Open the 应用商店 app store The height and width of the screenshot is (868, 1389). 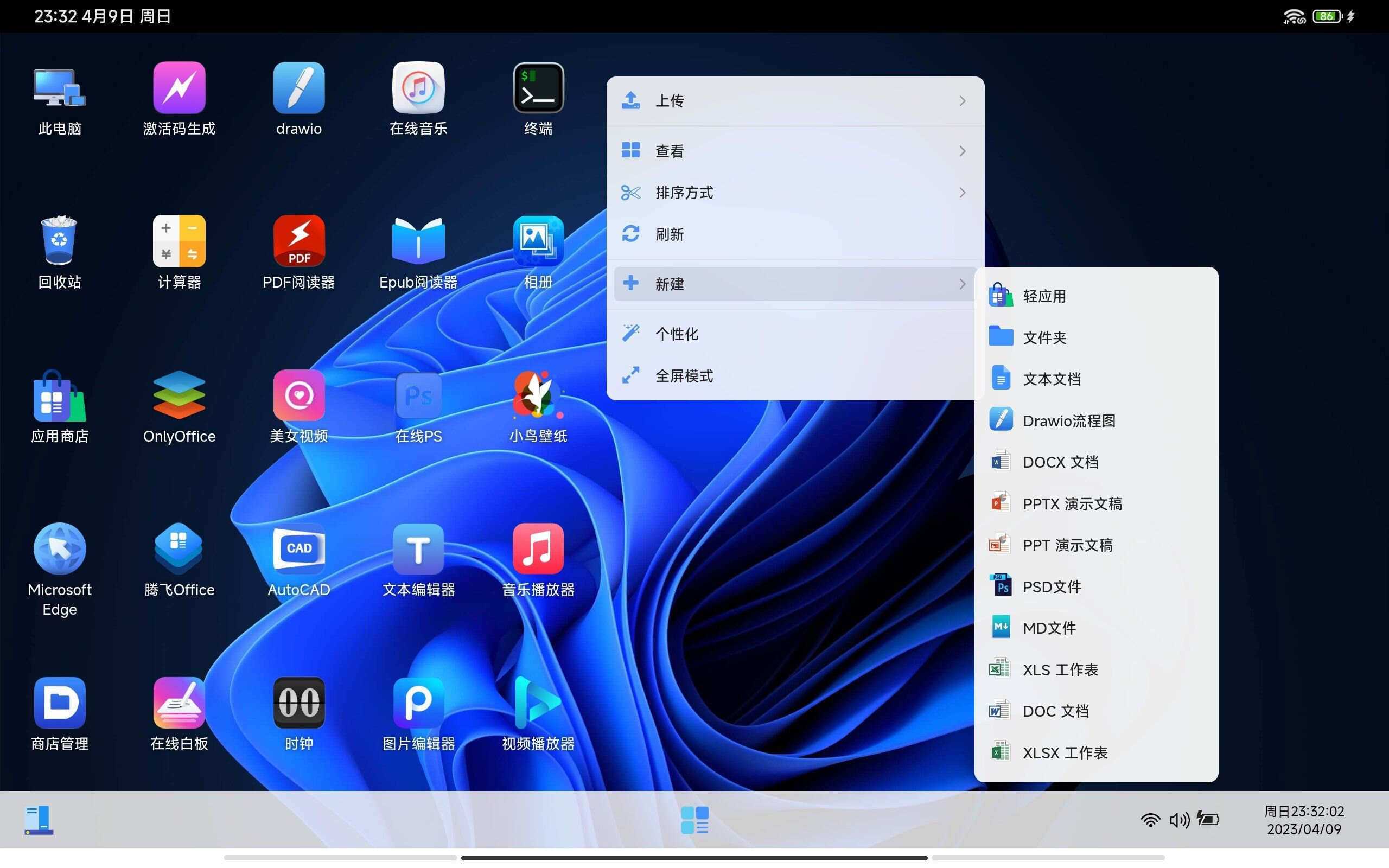pos(59,396)
